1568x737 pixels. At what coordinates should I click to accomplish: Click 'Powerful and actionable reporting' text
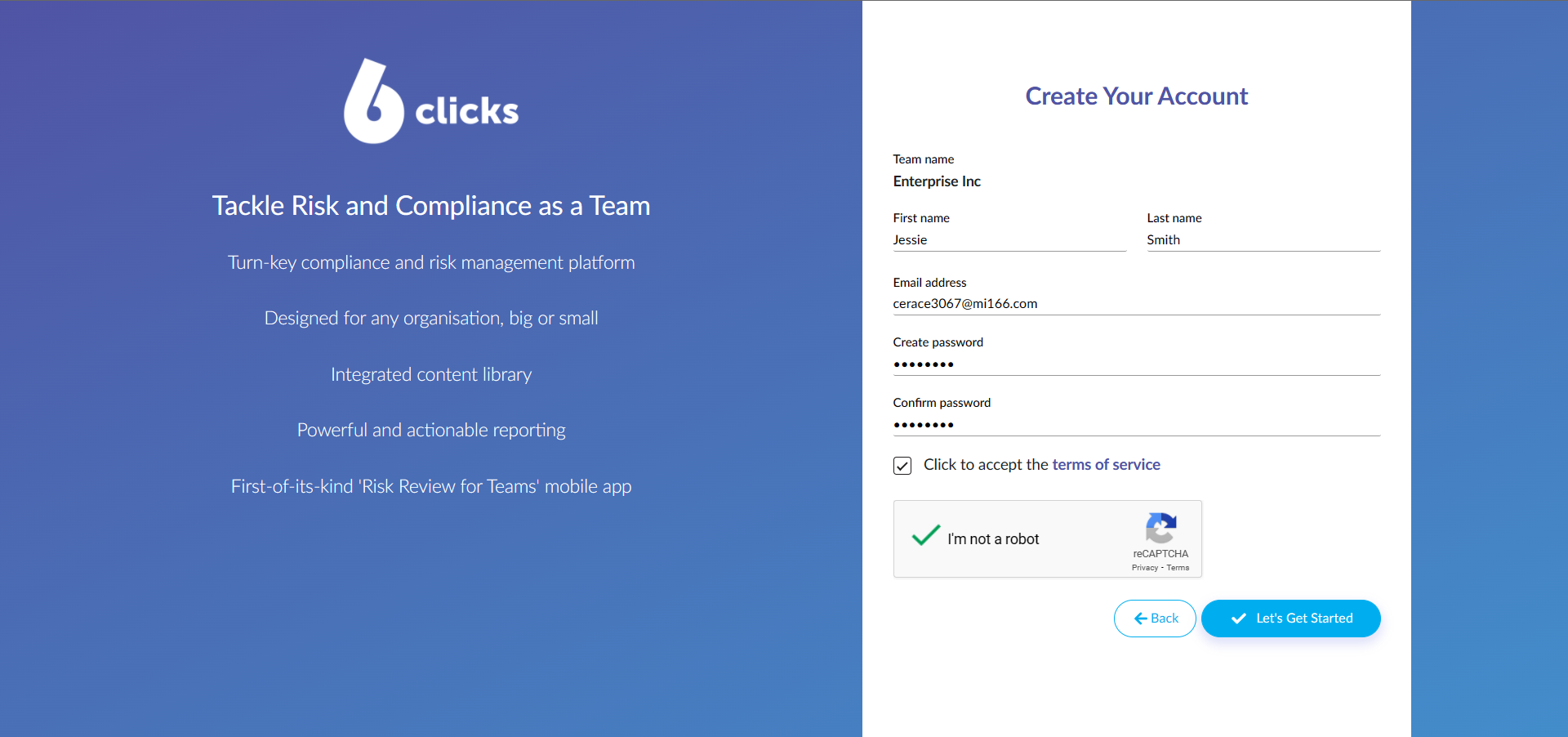click(431, 431)
